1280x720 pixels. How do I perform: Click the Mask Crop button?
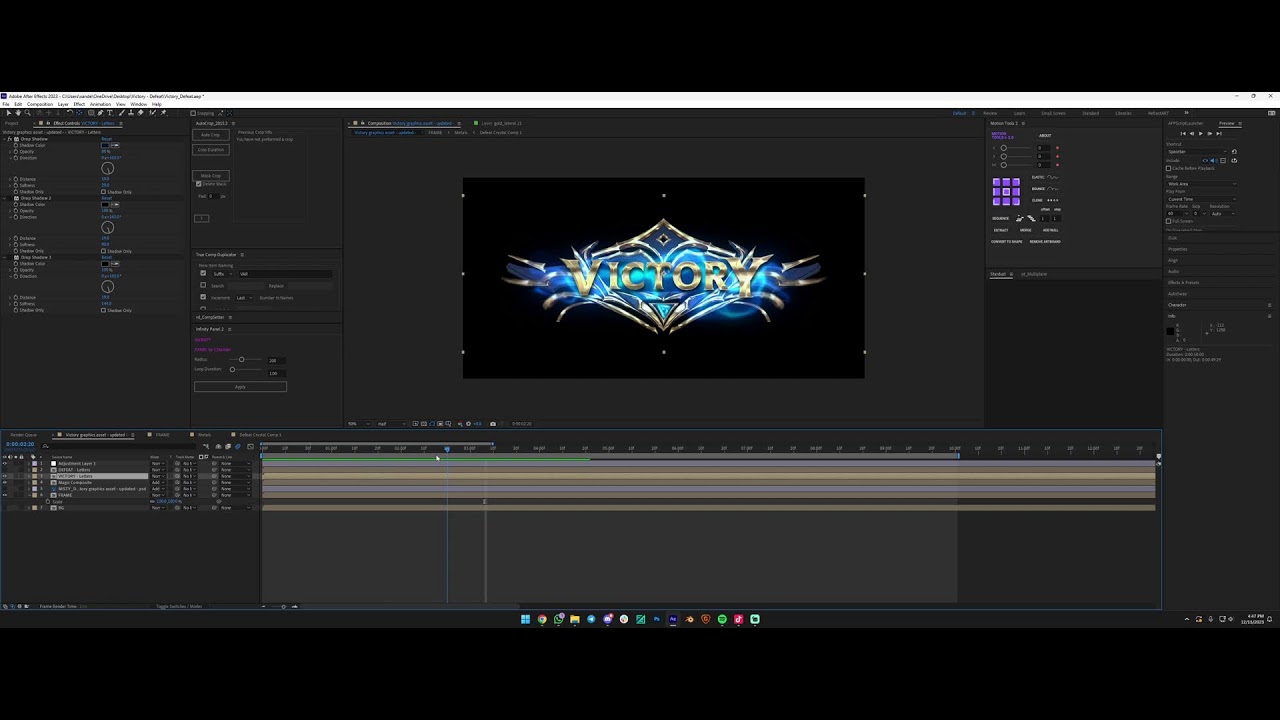(211, 176)
